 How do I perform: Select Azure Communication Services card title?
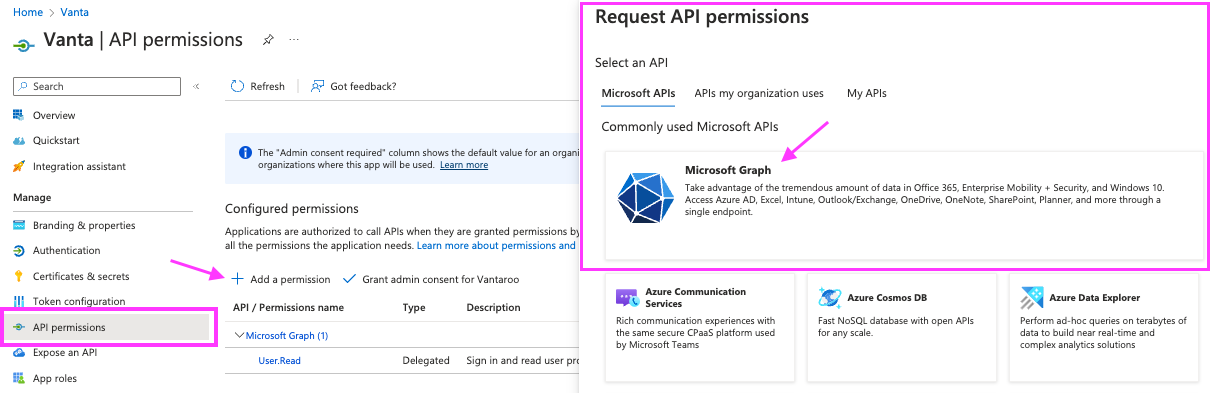click(695, 297)
